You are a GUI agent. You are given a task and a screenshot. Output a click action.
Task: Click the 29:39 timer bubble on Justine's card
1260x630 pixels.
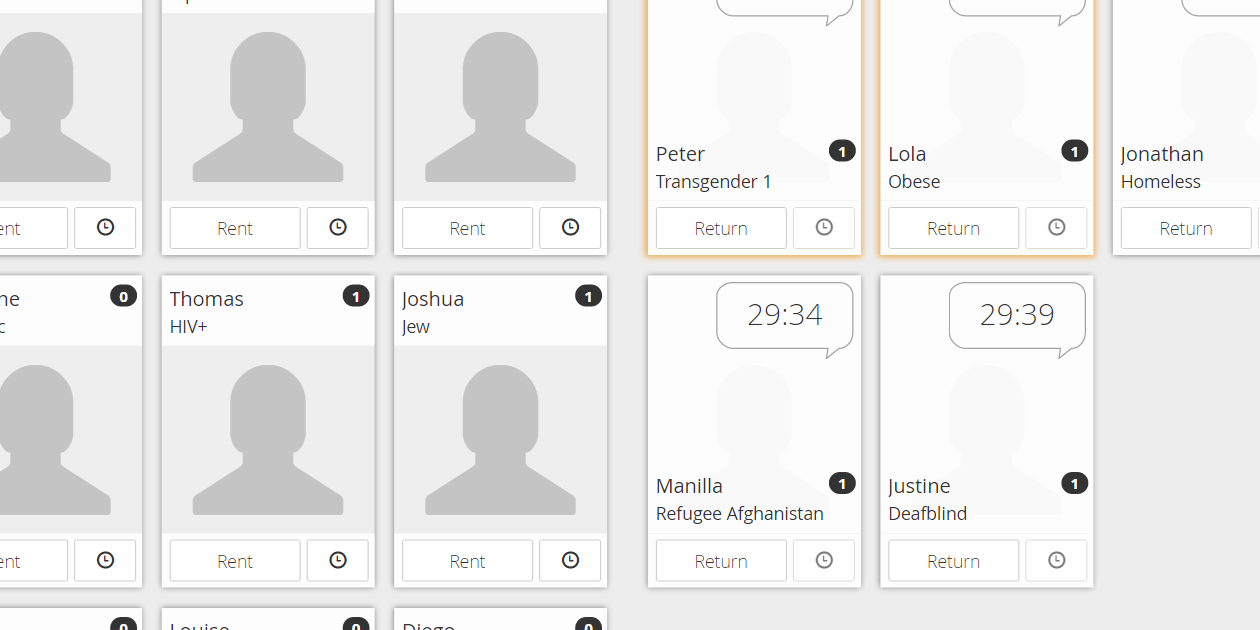(x=1017, y=315)
